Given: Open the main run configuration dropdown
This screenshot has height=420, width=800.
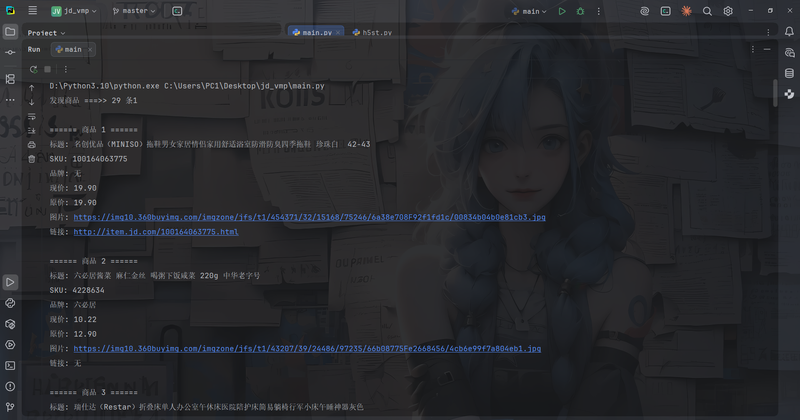Looking at the screenshot, I should coord(530,11).
